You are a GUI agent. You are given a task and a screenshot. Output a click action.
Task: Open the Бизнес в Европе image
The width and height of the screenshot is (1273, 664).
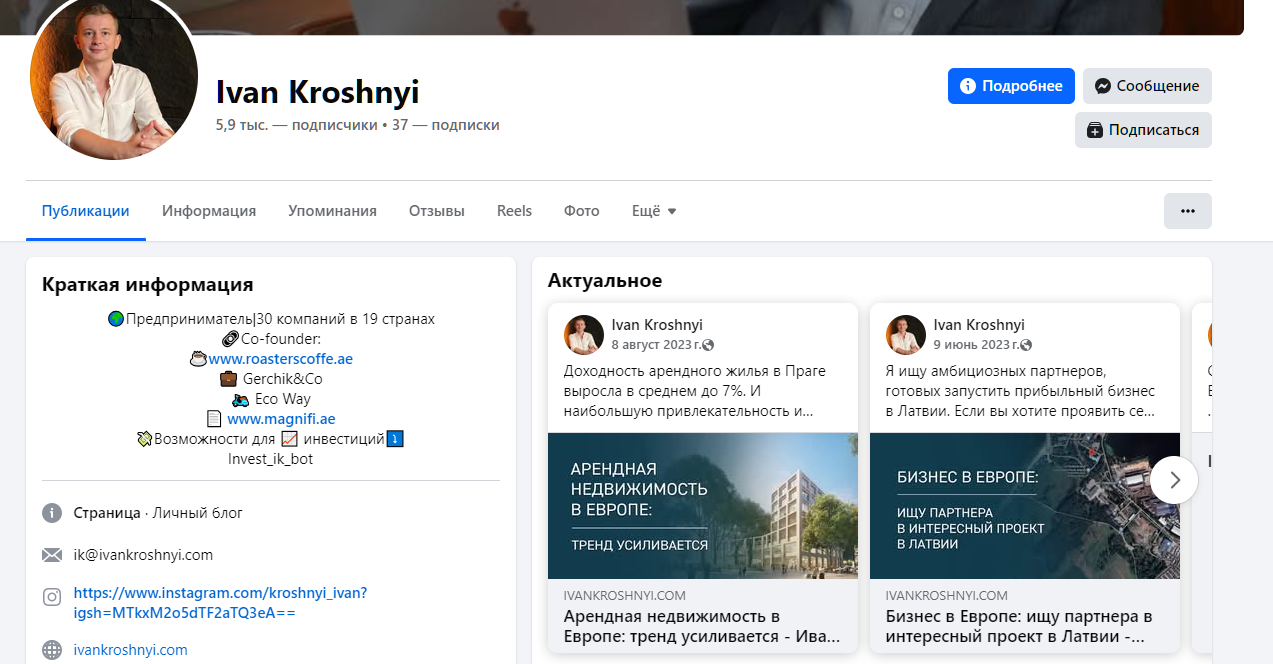click(1025, 506)
